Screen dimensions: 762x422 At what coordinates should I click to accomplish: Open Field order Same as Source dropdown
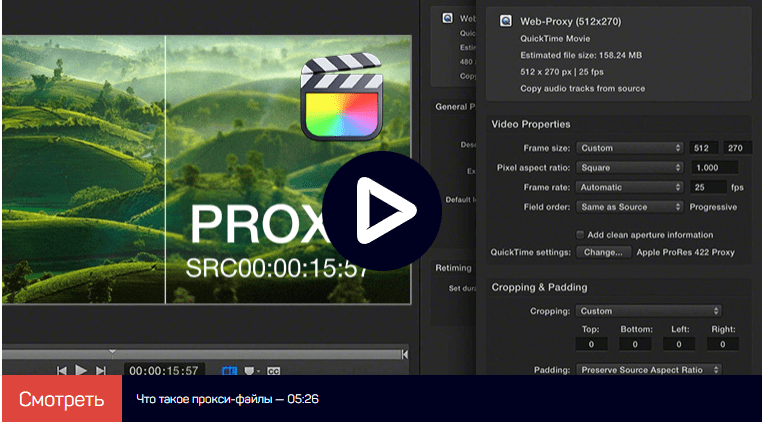click(630, 207)
